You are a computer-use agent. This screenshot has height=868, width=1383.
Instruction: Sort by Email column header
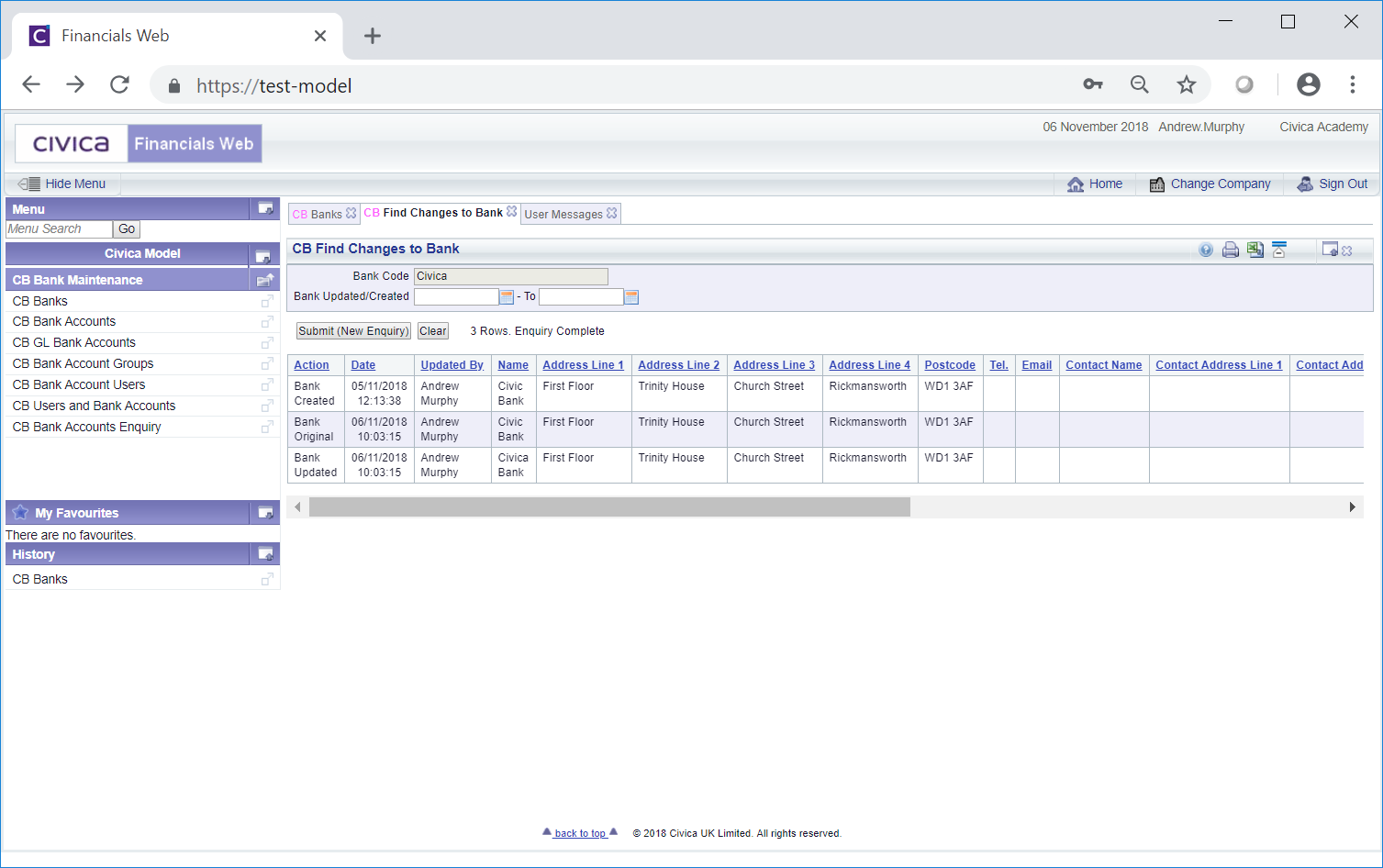(x=1037, y=365)
